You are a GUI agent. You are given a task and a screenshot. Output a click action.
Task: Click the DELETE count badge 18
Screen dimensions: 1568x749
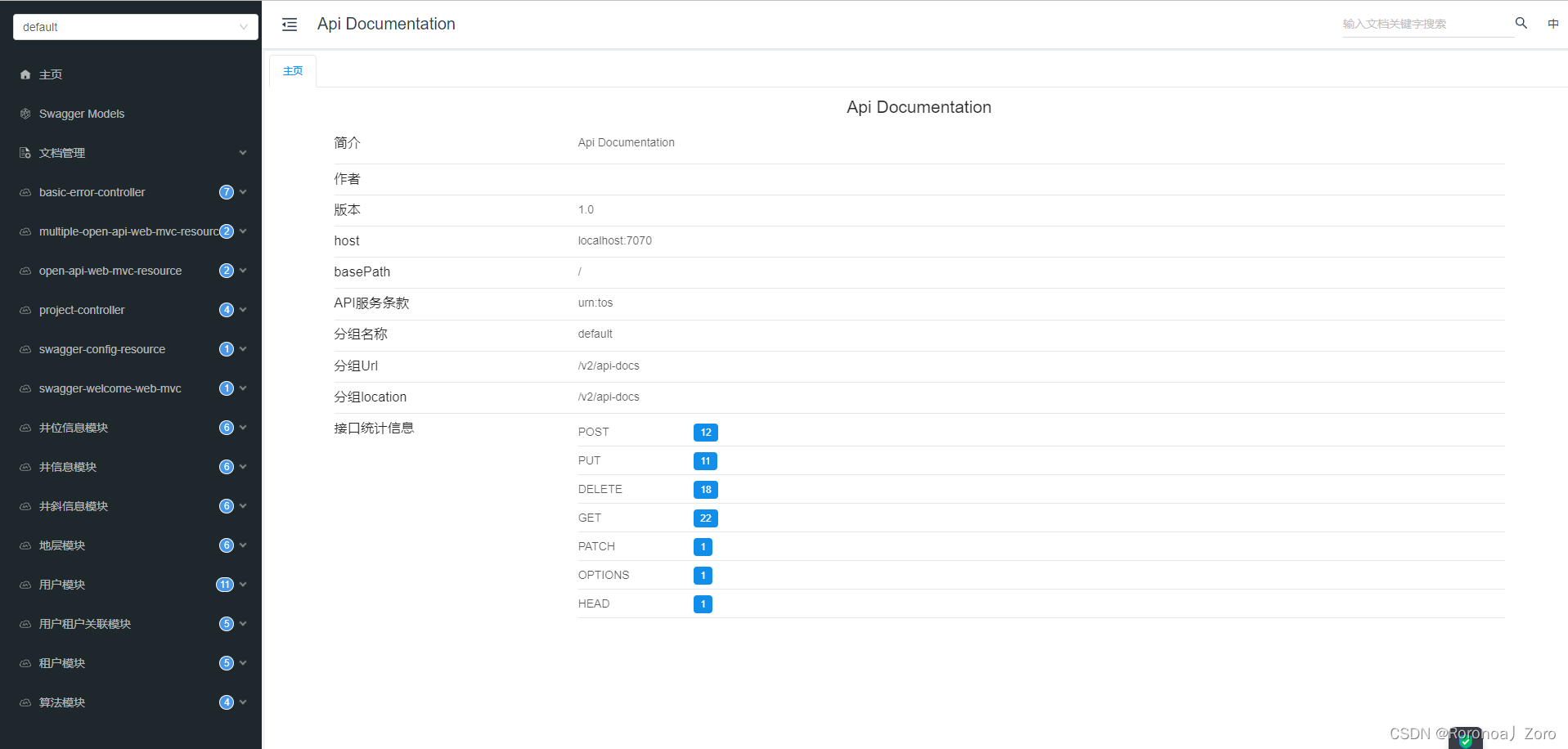coord(706,490)
